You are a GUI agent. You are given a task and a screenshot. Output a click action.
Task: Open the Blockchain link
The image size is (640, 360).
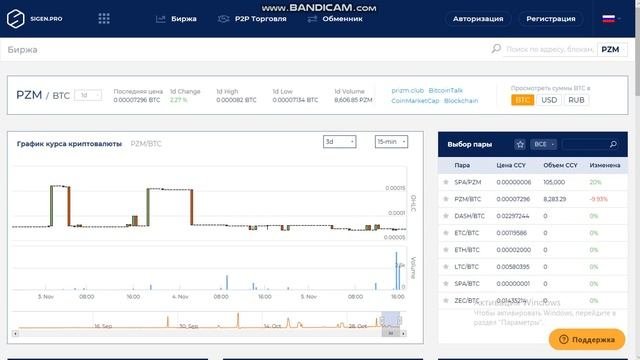461,100
